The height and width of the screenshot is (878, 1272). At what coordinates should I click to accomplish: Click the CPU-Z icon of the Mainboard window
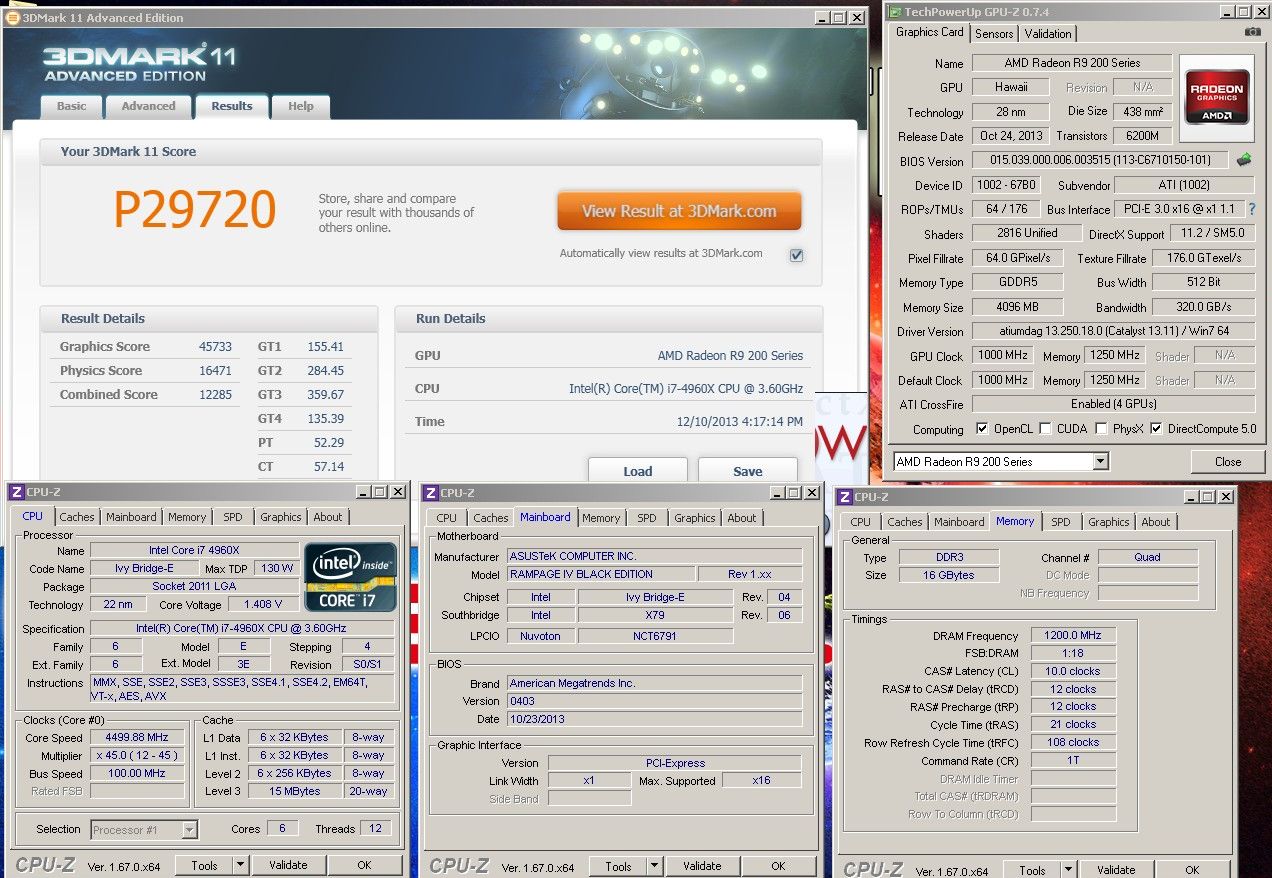[430, 492]
